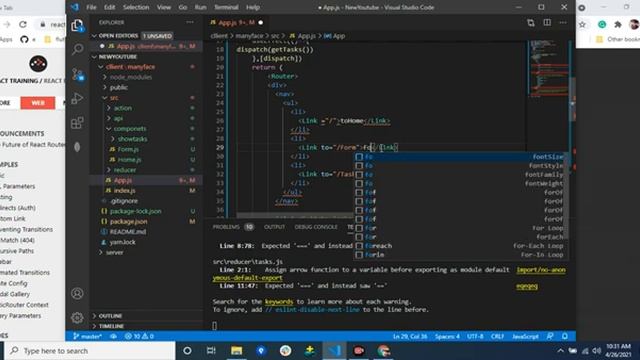
Task: Open the Explorer view in activity bar
Action: point(77,26)
